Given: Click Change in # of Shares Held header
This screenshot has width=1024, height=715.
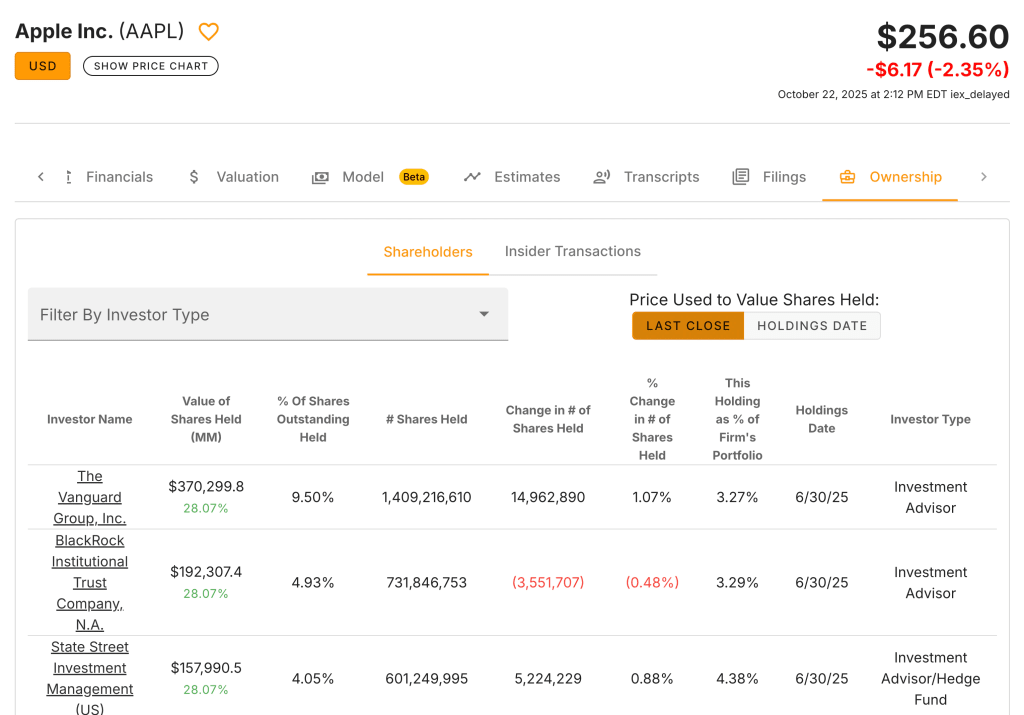Looking at the screenshot, I should coord(548,419).
